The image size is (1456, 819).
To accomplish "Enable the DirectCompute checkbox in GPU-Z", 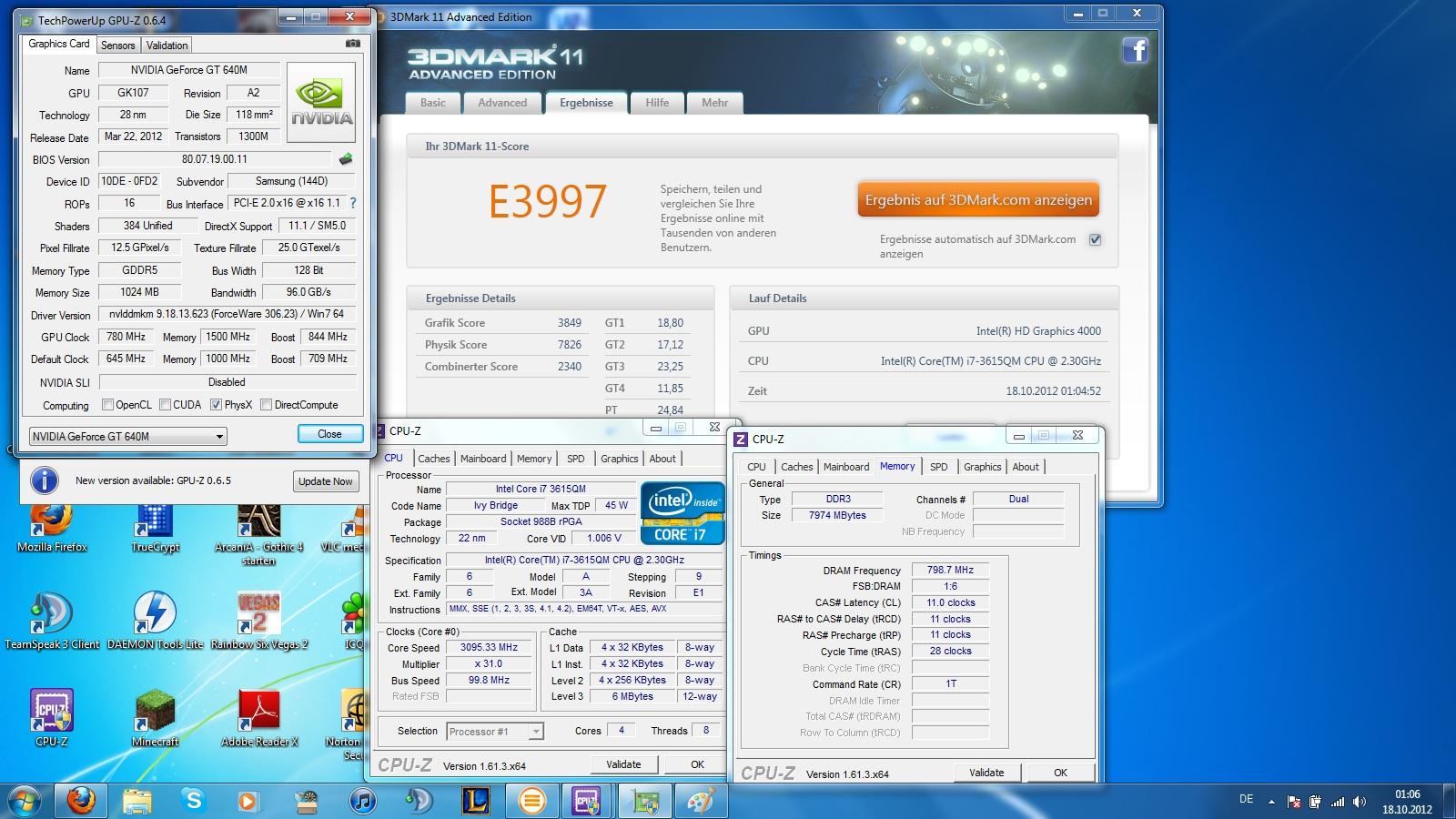I will tap(266, 405).
